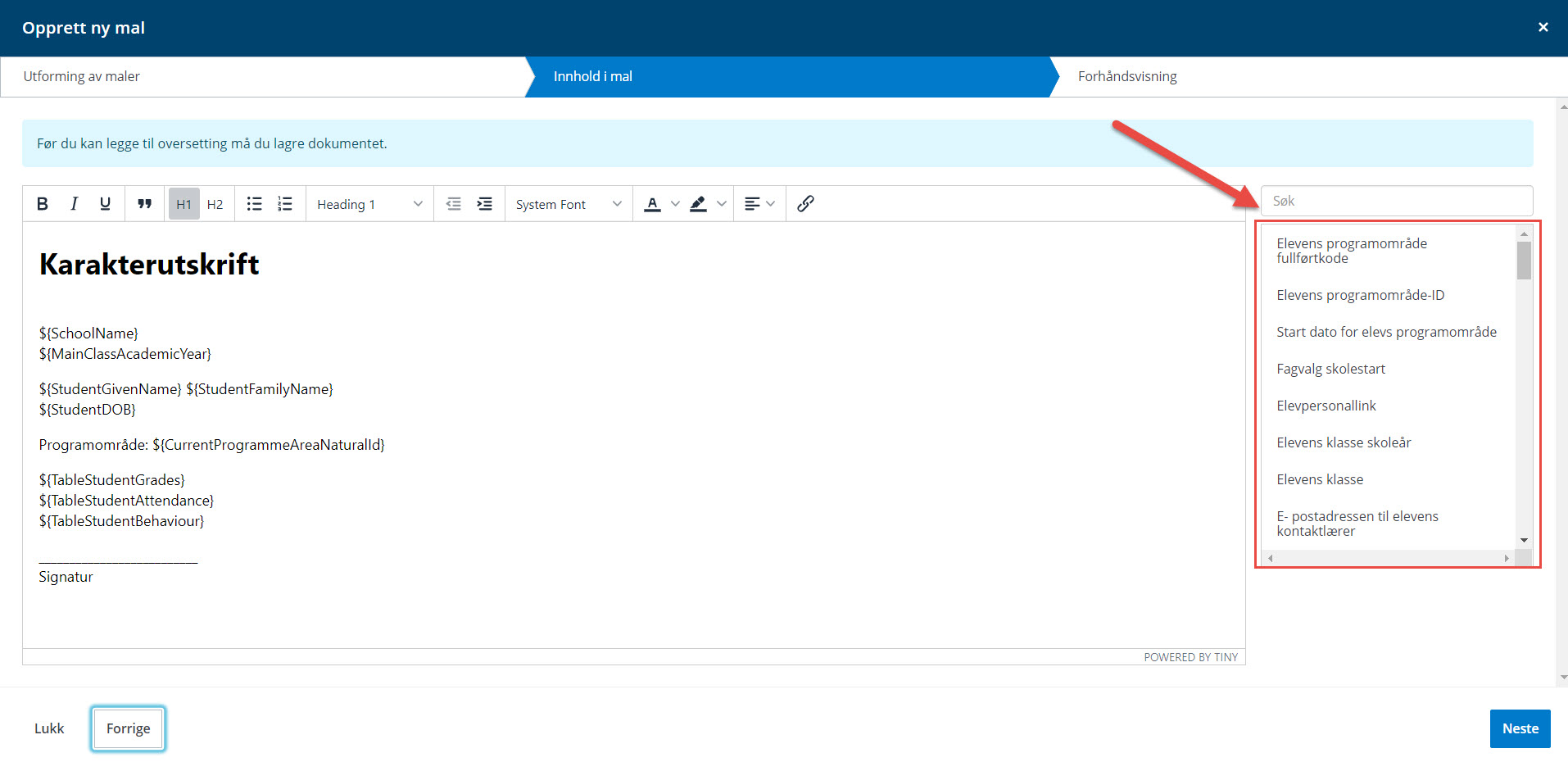Toggle the H1 heading button
The image size is (1568, 762).
coord(184,204)
